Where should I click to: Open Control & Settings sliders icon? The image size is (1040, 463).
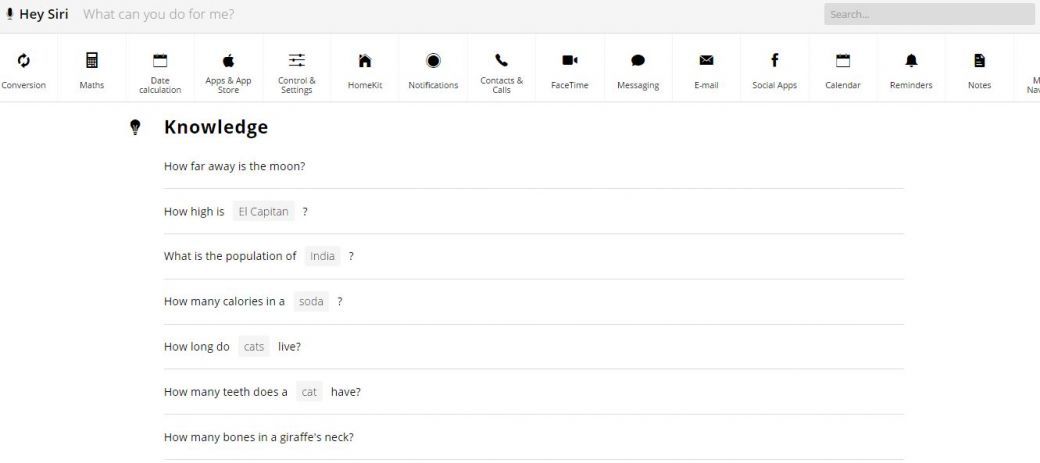[x=297, y=61]
